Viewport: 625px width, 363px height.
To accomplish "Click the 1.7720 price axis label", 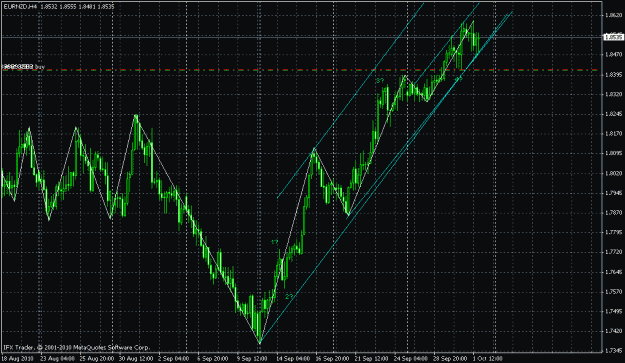I will 613,252.
